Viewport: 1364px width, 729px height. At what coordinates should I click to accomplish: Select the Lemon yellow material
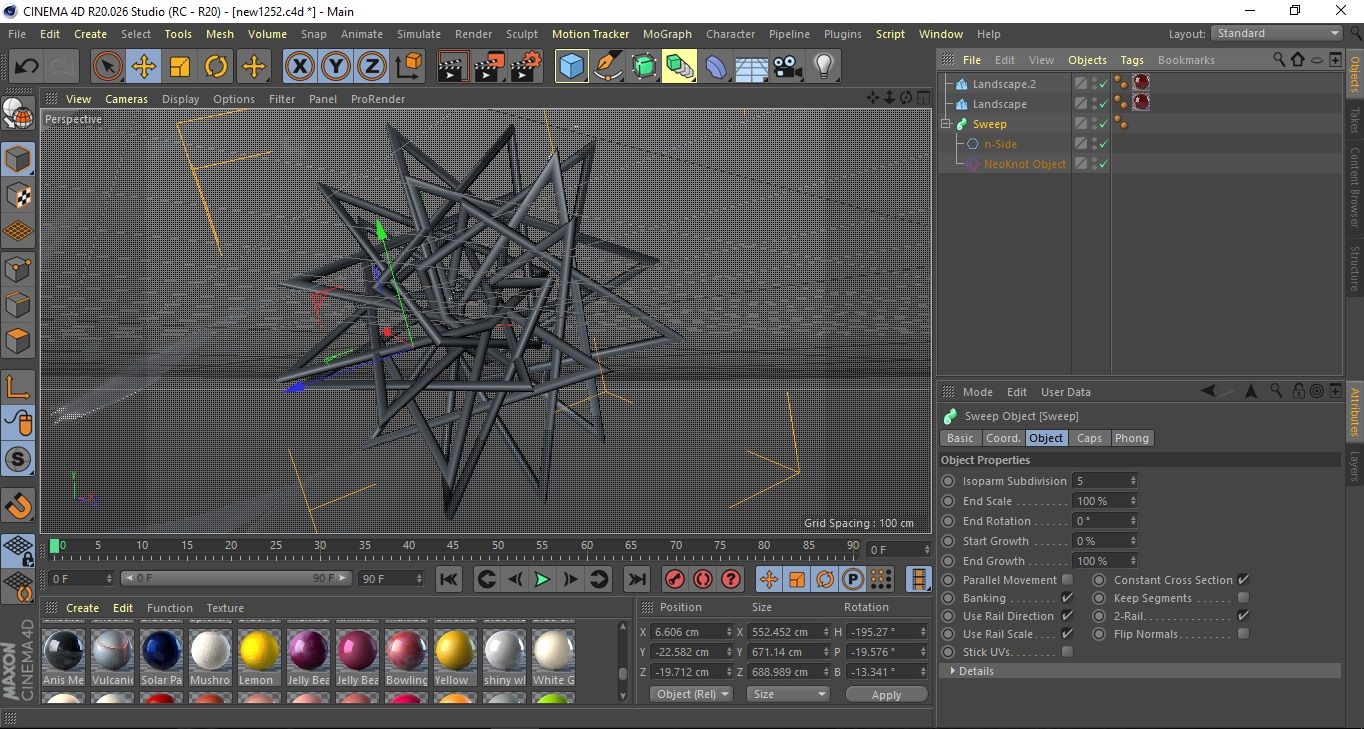coord(259,656)
